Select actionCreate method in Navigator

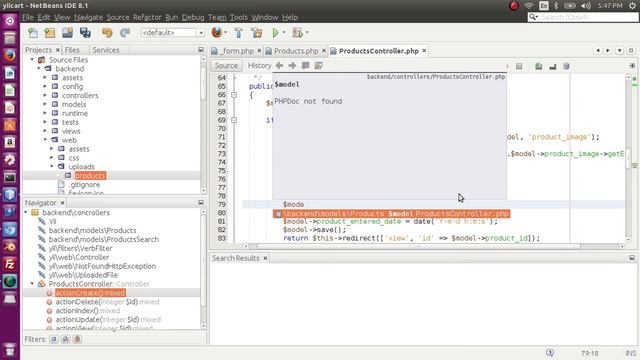coord(90,293)
